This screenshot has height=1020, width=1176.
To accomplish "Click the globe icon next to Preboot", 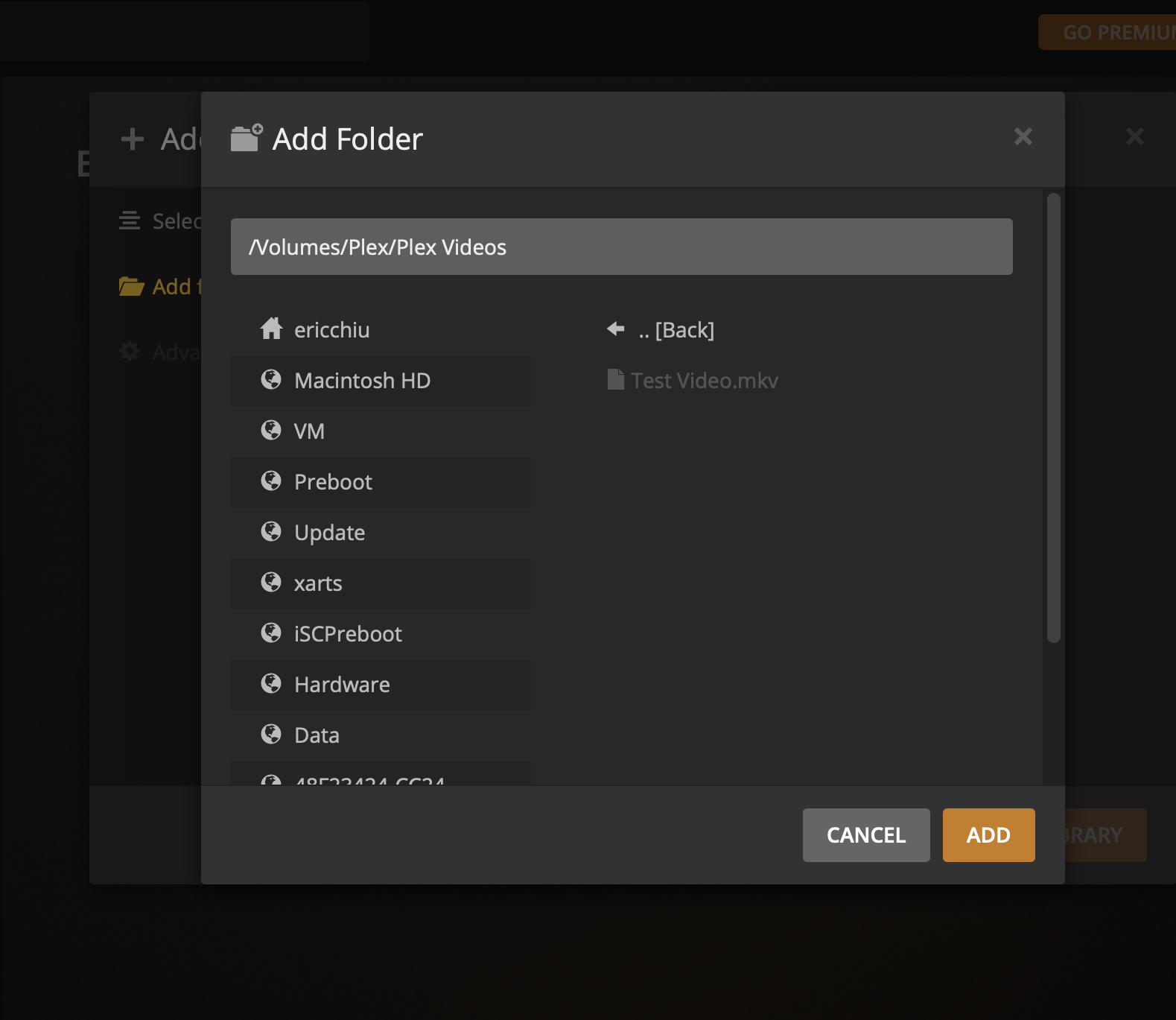I will 271,481.
